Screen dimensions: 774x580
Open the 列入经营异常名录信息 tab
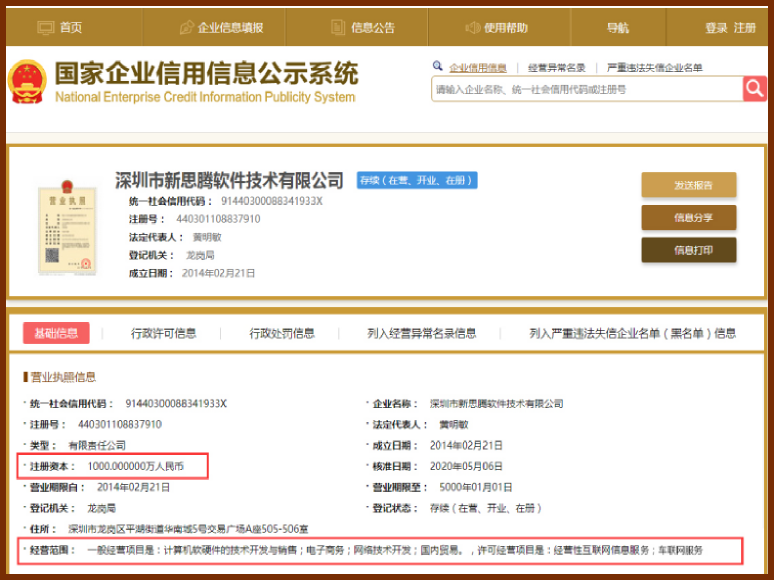tap(421, 333)
